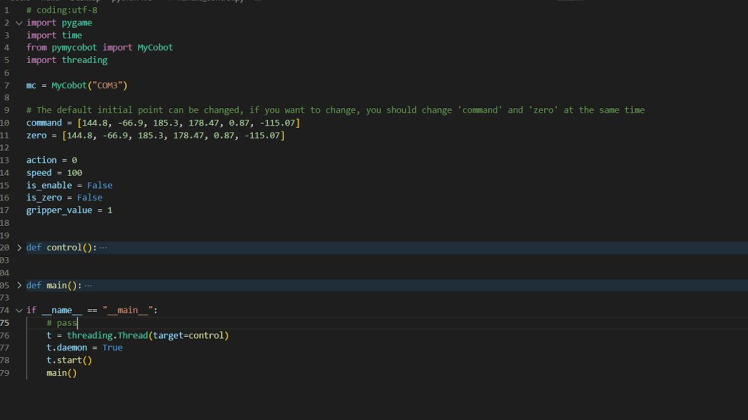
Task: Click the default initial point comment
Action: tap(335, 110)
